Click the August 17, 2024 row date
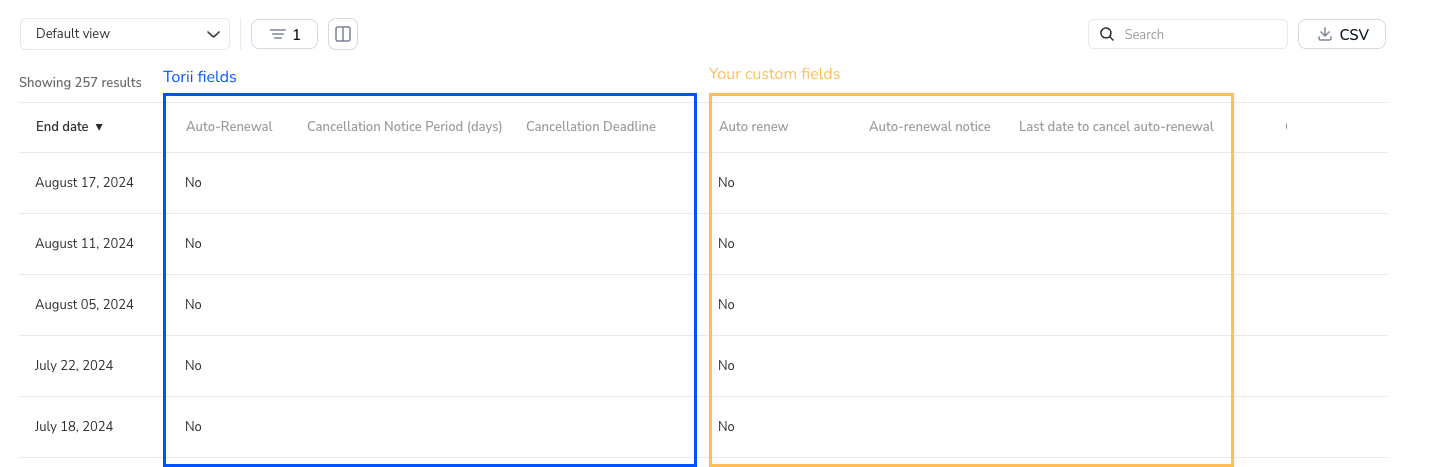Viewport: 1435px width, 467px height. point(84,183)
